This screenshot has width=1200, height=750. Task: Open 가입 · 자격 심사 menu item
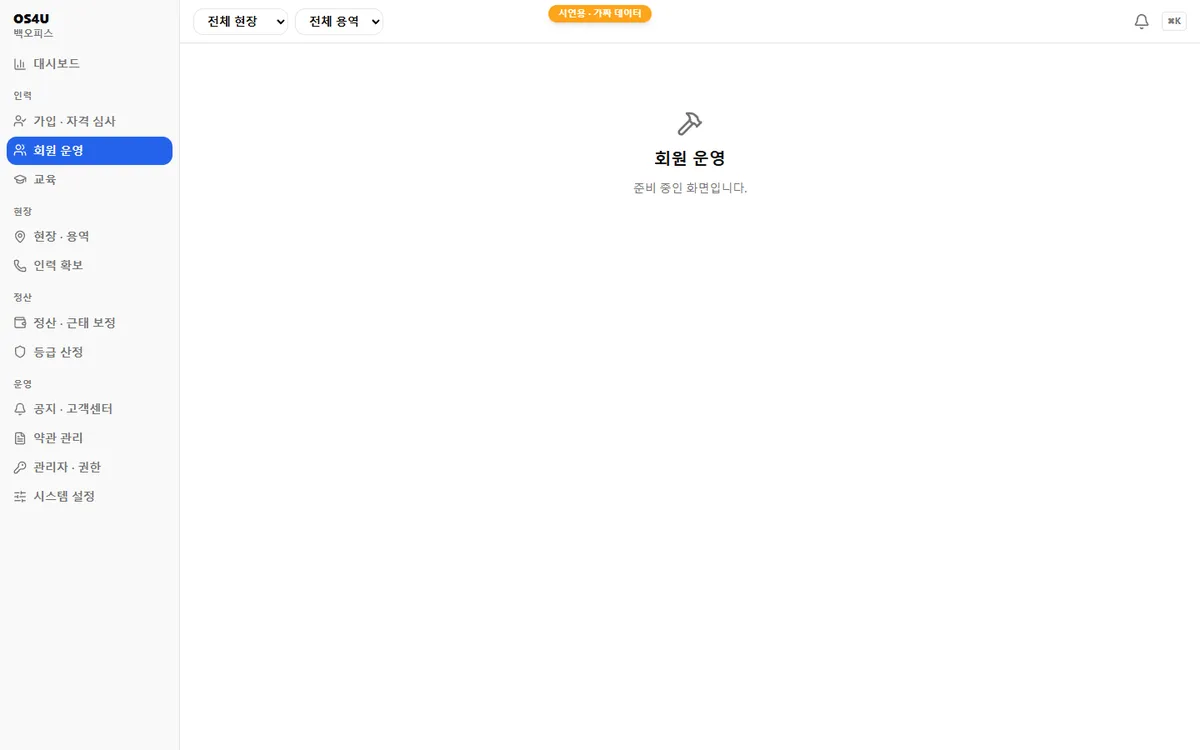[x=90, y=121]
